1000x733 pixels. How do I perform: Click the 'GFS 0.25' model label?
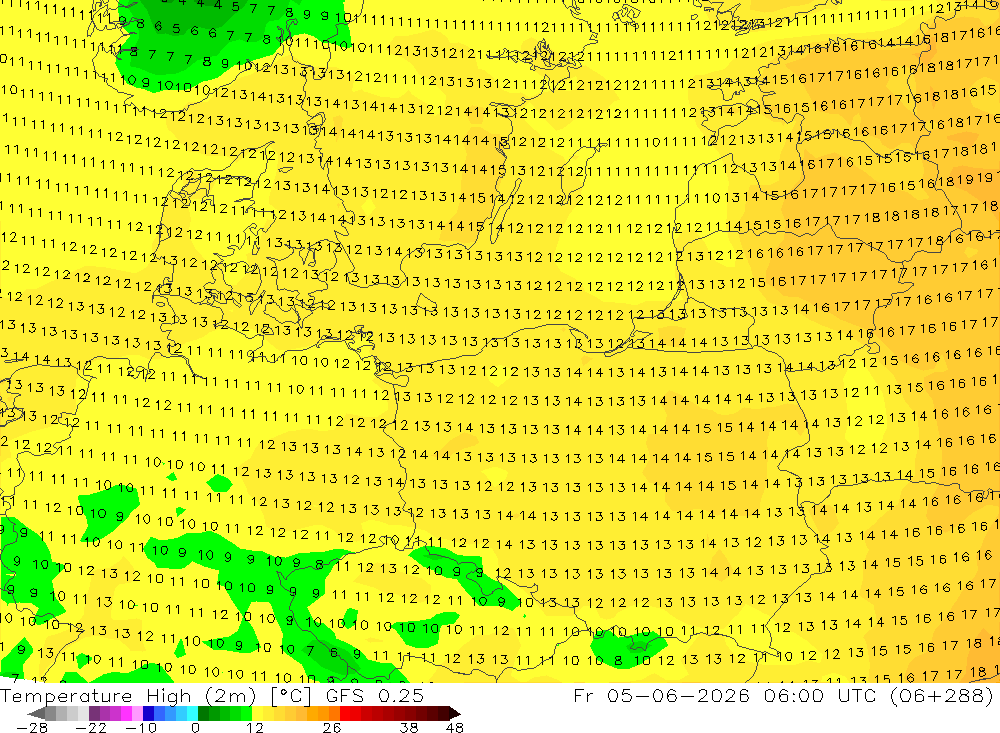pos(375,695)
